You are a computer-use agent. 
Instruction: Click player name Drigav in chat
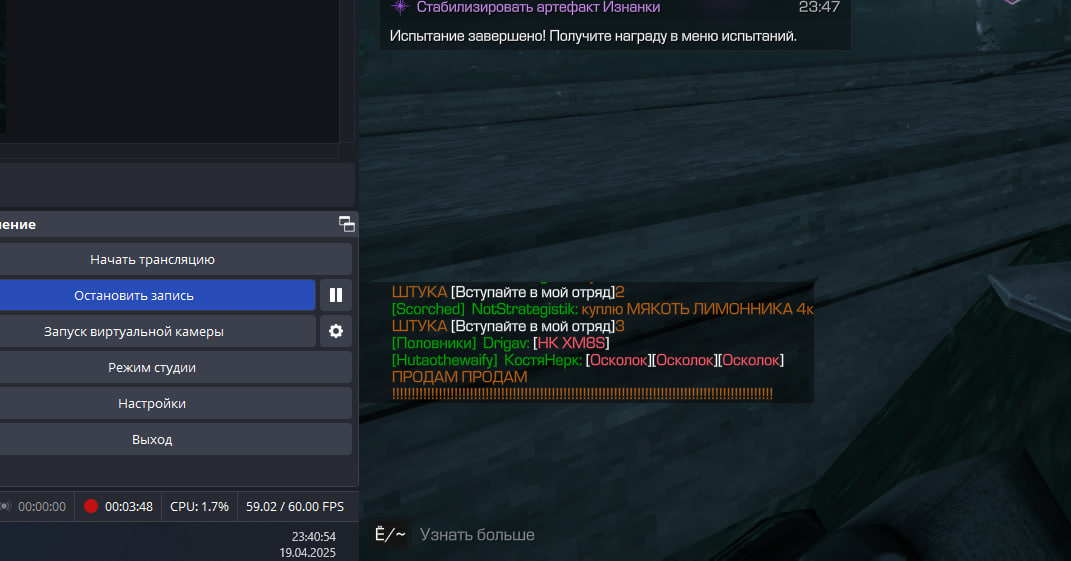tap(506, 343)
